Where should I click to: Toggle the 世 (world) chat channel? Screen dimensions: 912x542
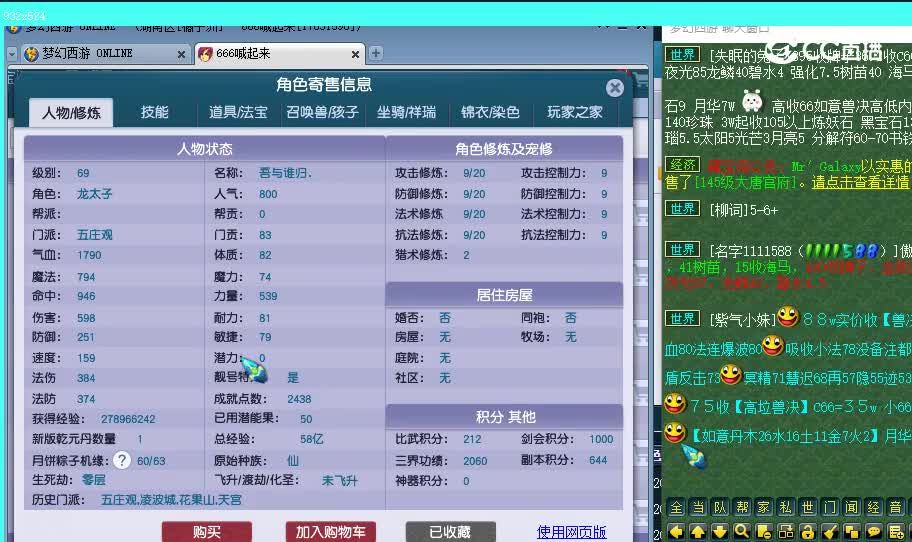808,508
